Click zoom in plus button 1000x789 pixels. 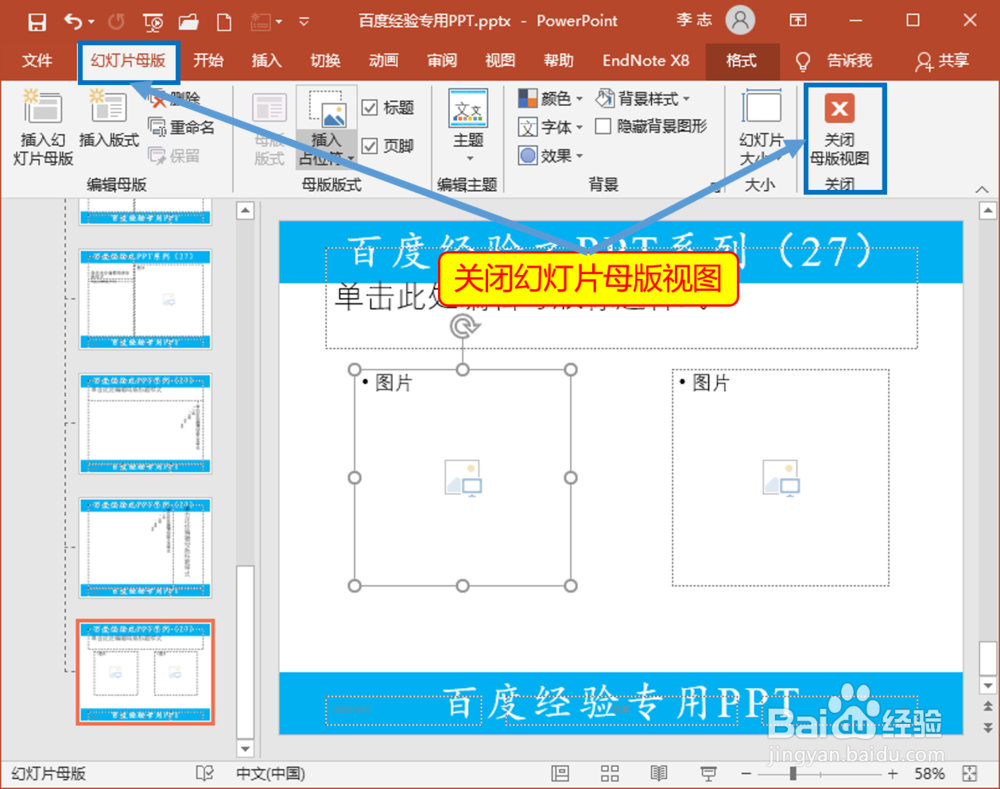coord(893,774)
